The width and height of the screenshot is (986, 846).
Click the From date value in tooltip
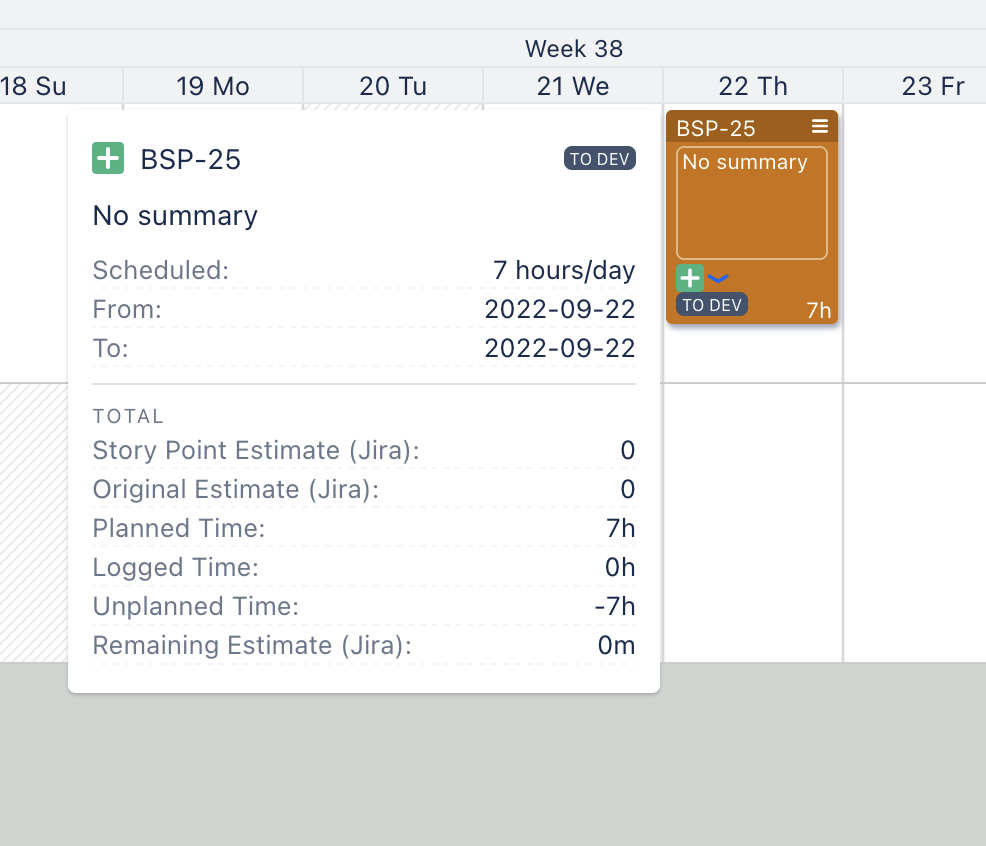point(560,310)
